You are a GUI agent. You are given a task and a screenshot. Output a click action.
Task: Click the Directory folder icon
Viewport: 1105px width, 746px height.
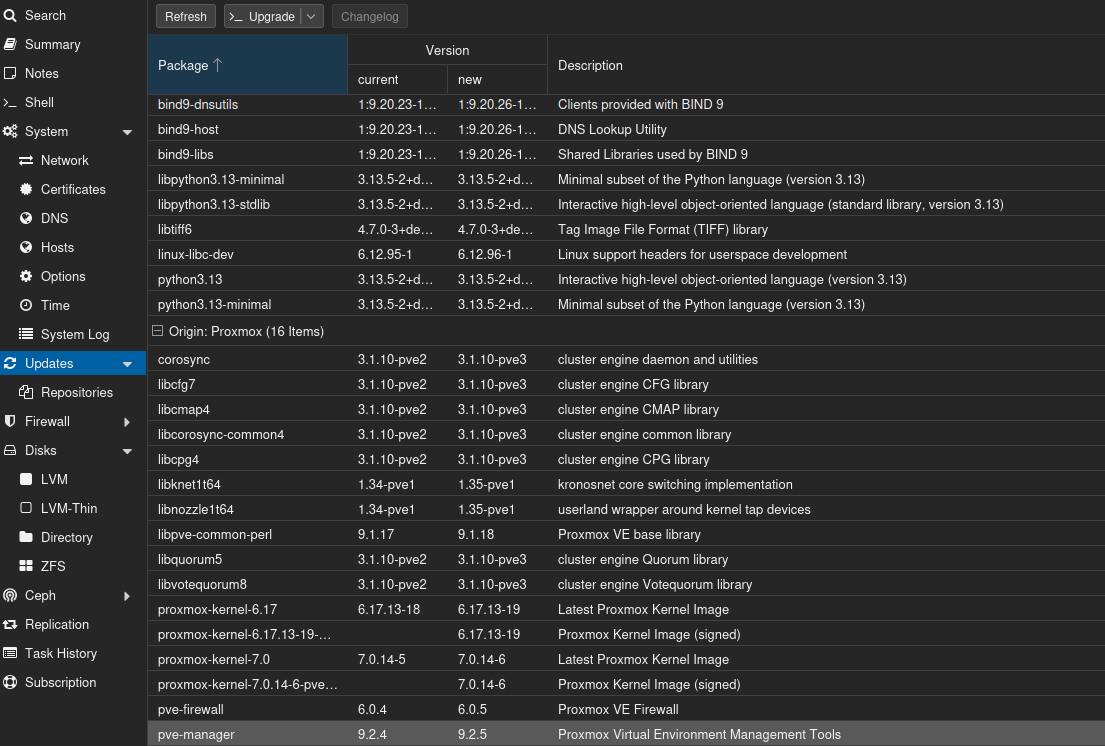(26, 537)
